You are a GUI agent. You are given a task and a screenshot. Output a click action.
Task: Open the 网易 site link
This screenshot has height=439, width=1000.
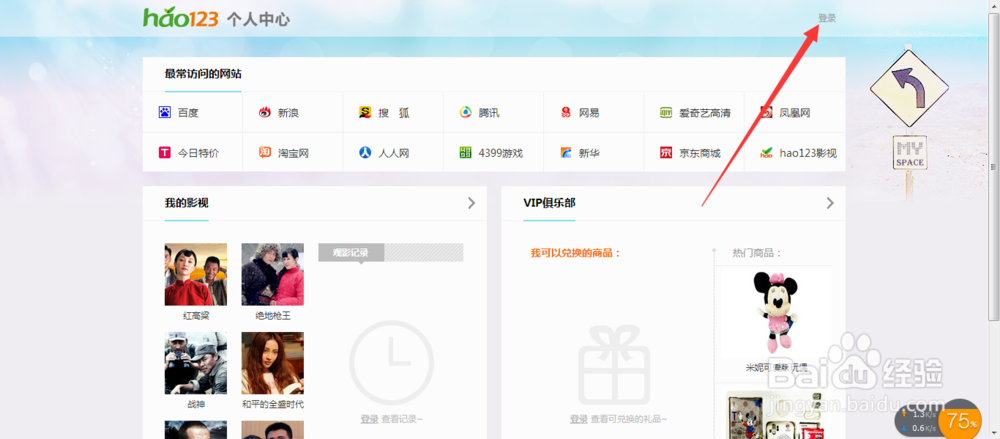[589, 113]
